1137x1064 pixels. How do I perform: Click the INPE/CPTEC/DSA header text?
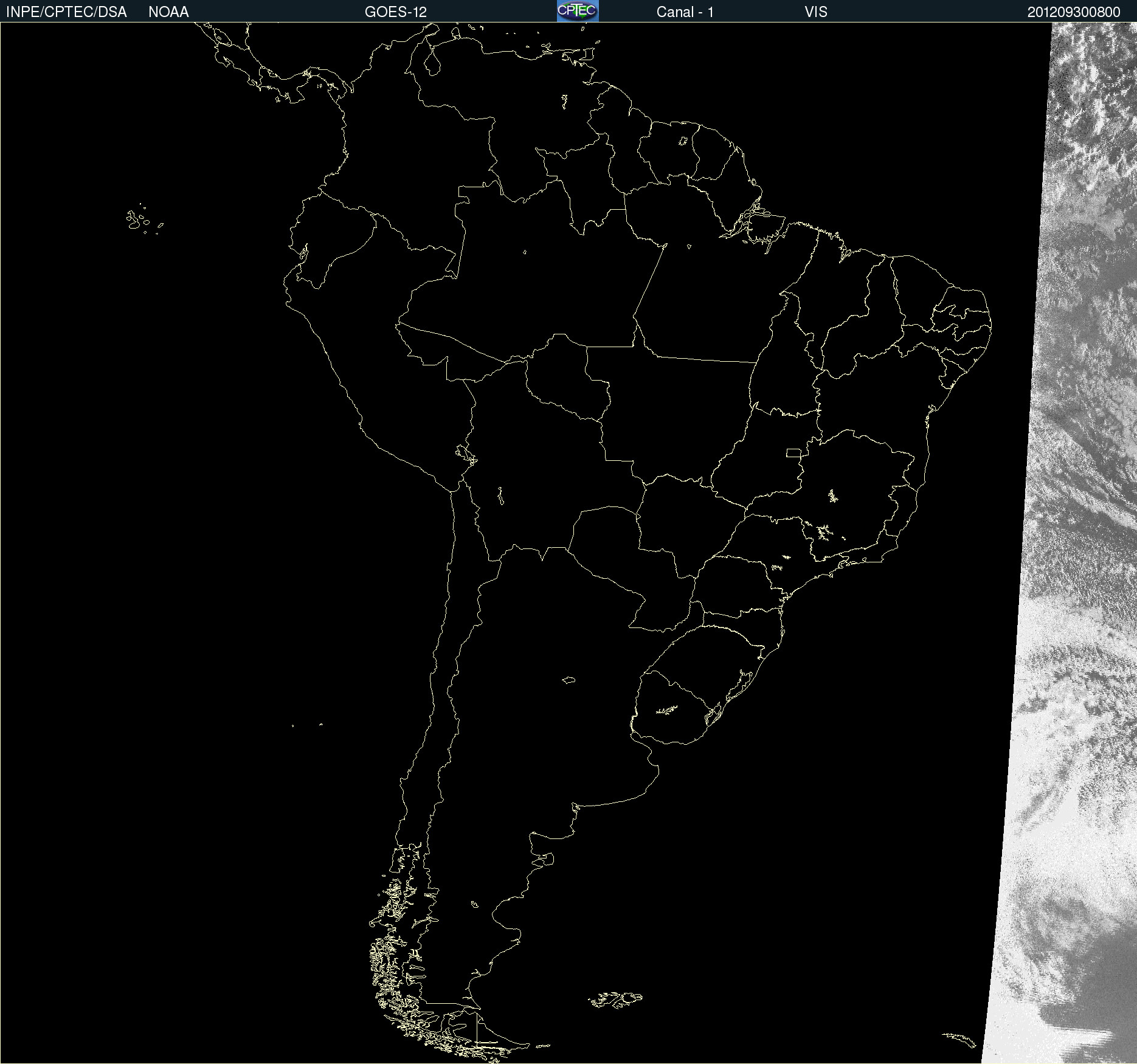pyautogui.click(x=66, y=12)
